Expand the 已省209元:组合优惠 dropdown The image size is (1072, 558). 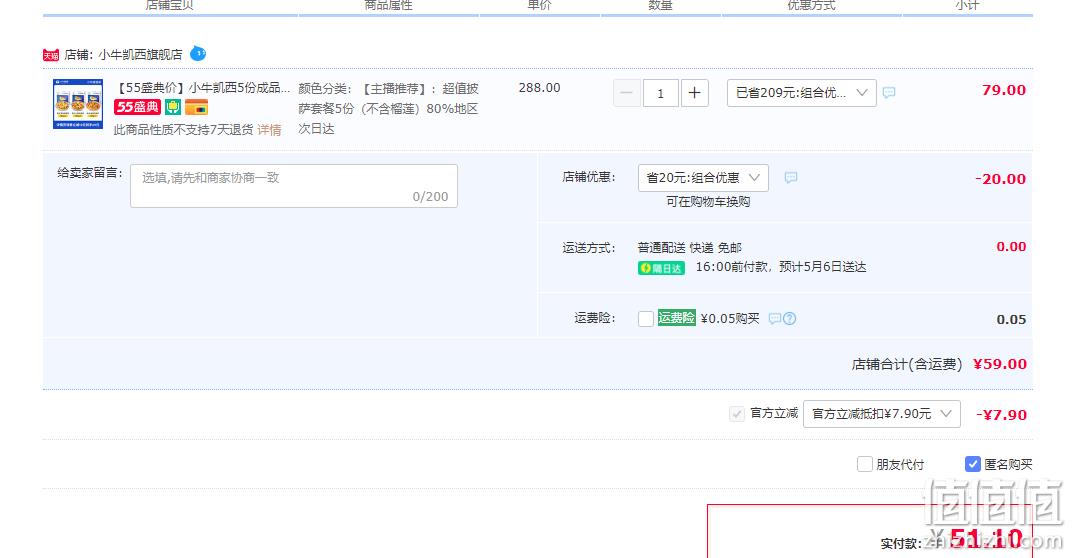(802, 93)
